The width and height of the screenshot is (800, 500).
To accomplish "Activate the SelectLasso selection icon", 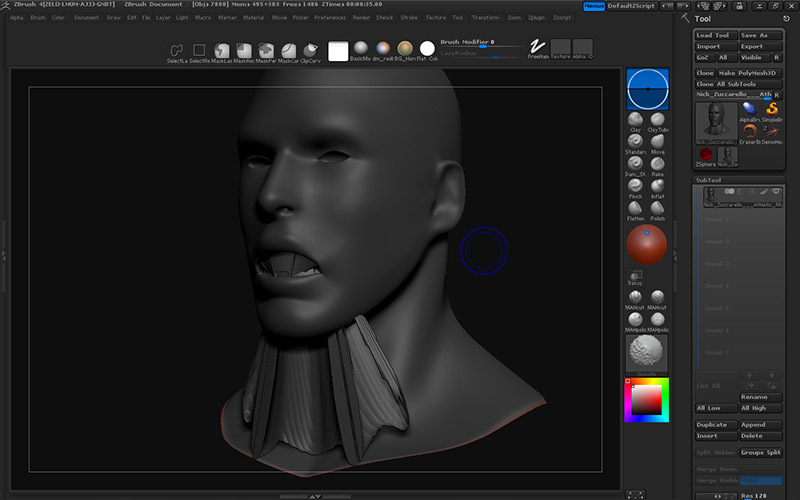I will coord(176,50).
